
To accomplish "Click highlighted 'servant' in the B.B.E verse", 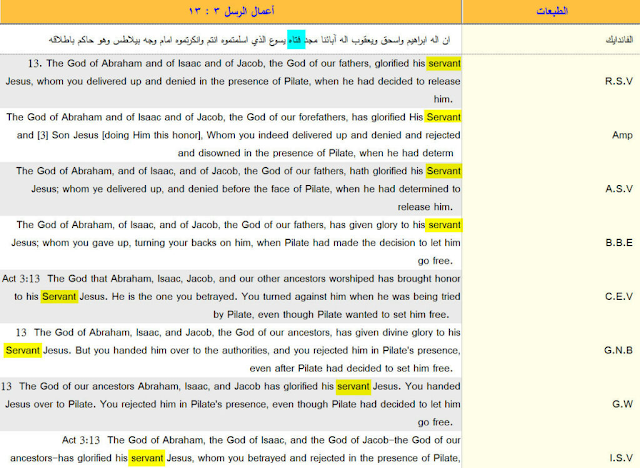I will click(x=444, y=225).
